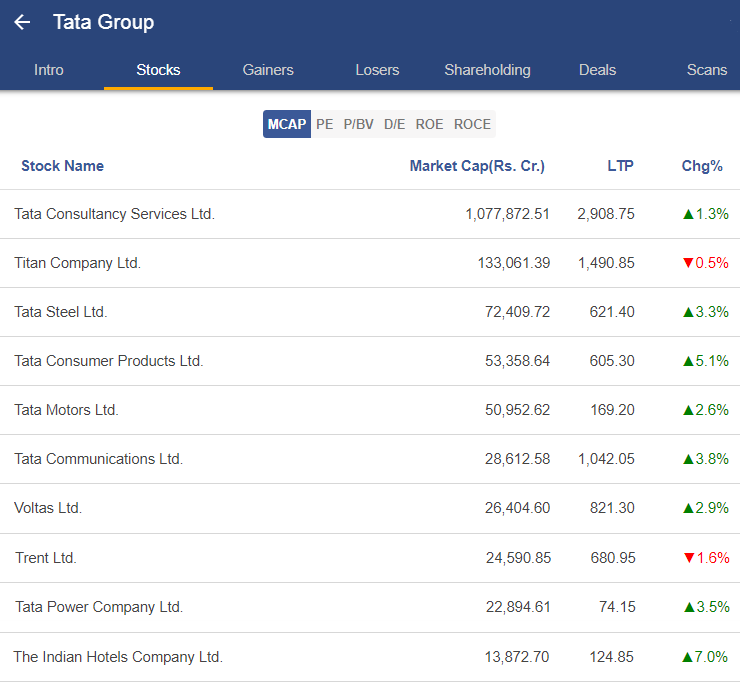Click TCS change of 1.3%
740x682 pixels.
(706, 214)
